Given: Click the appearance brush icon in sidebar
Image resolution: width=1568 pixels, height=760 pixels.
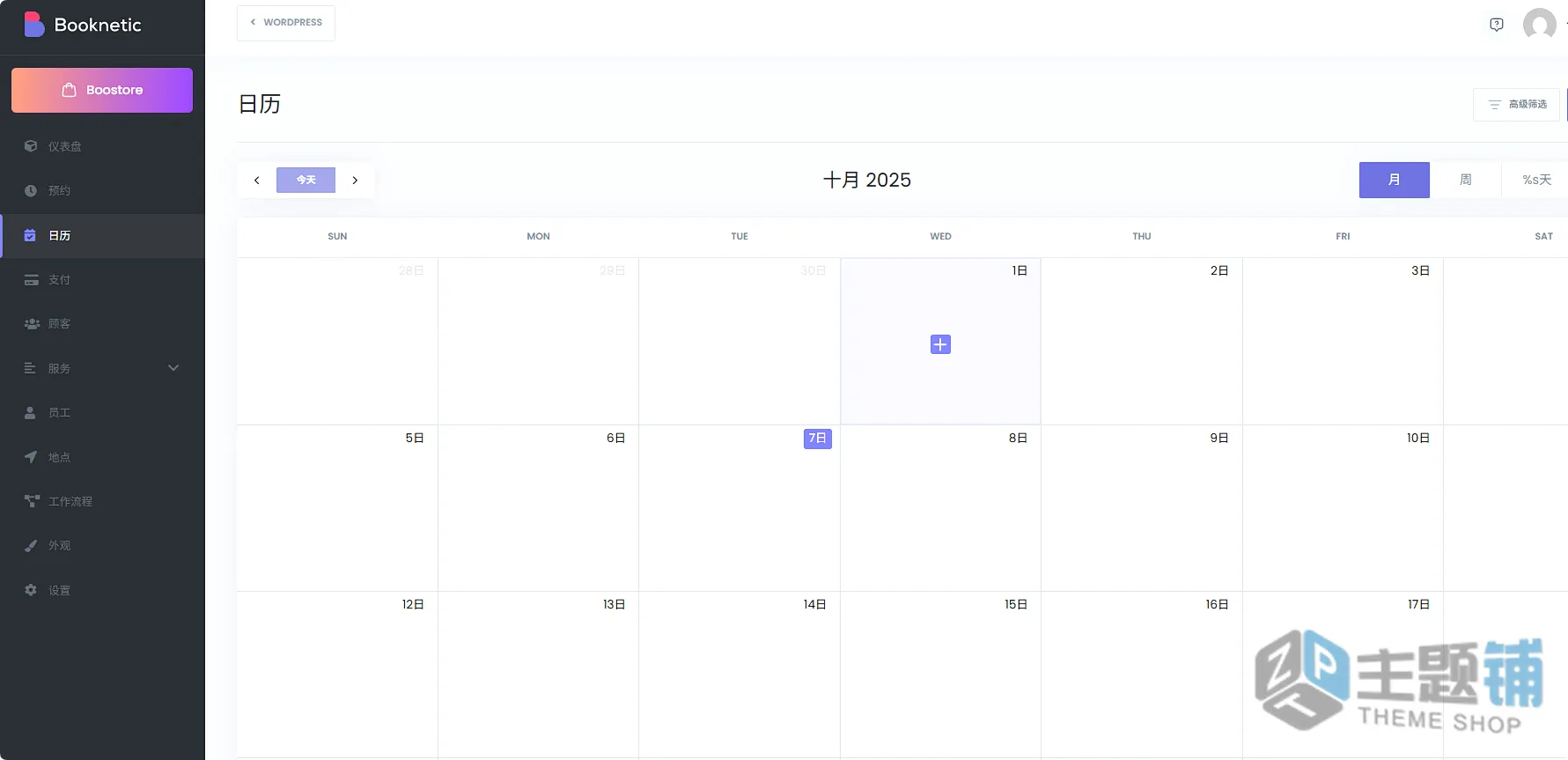Looking at the screenshot, I should (31, 545).
